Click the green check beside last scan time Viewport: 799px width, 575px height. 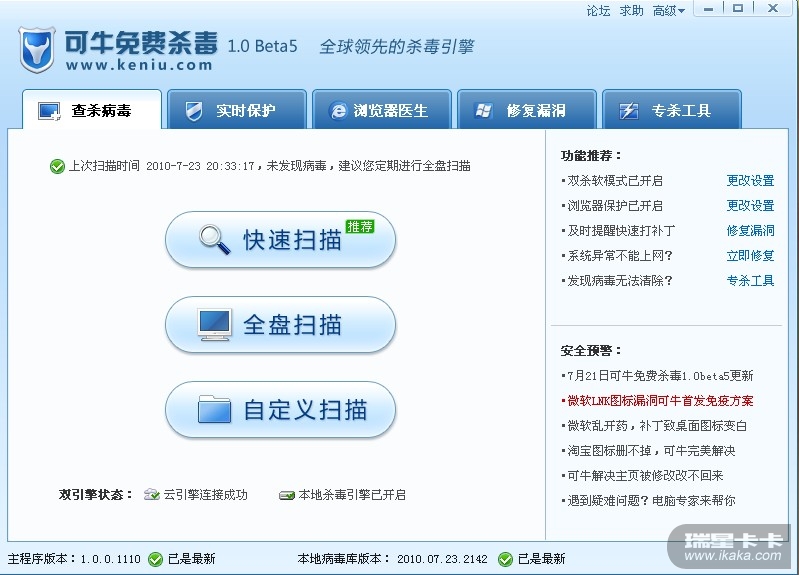point(57,166)
